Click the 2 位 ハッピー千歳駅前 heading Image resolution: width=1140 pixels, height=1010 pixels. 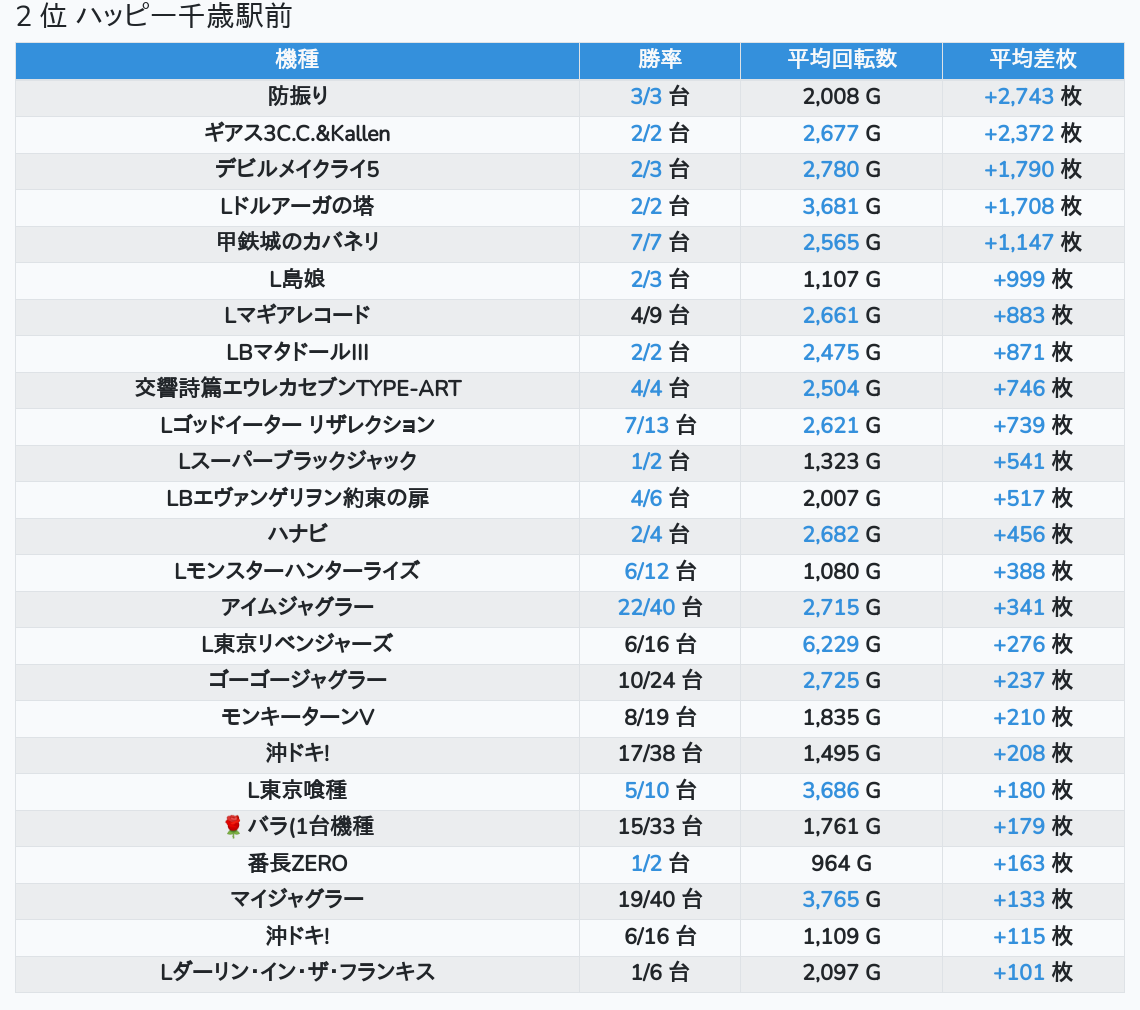pos(153,15)
